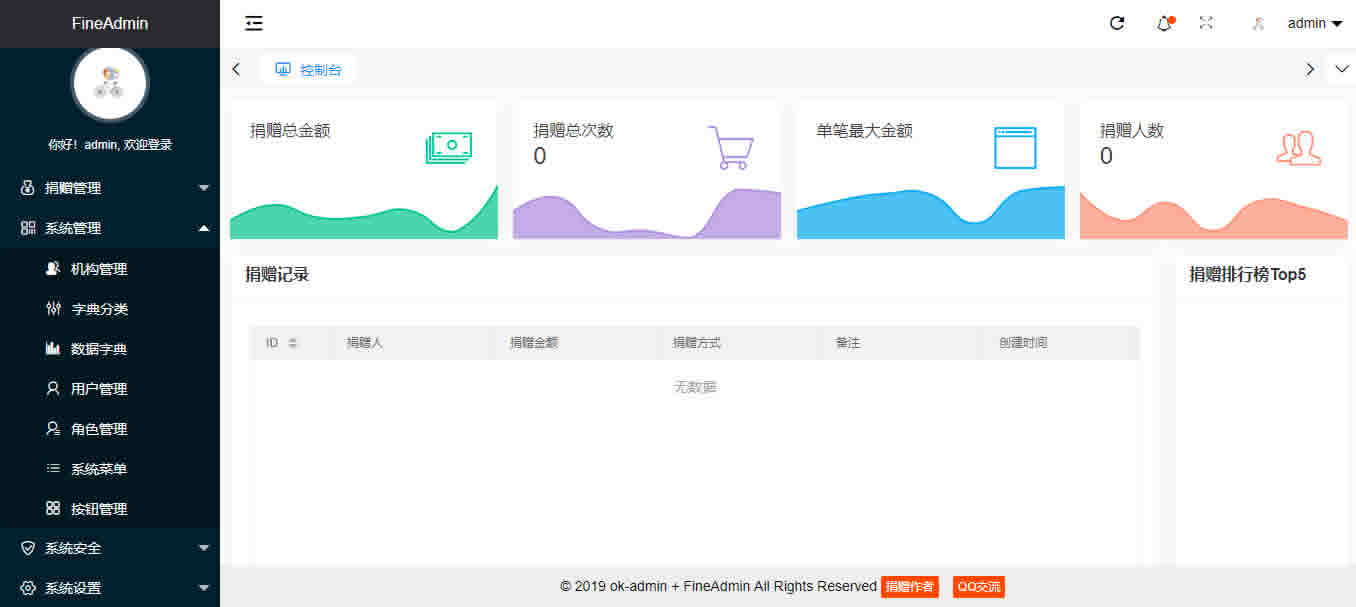Click the 按钮管理 grid icon

[53, 508]
